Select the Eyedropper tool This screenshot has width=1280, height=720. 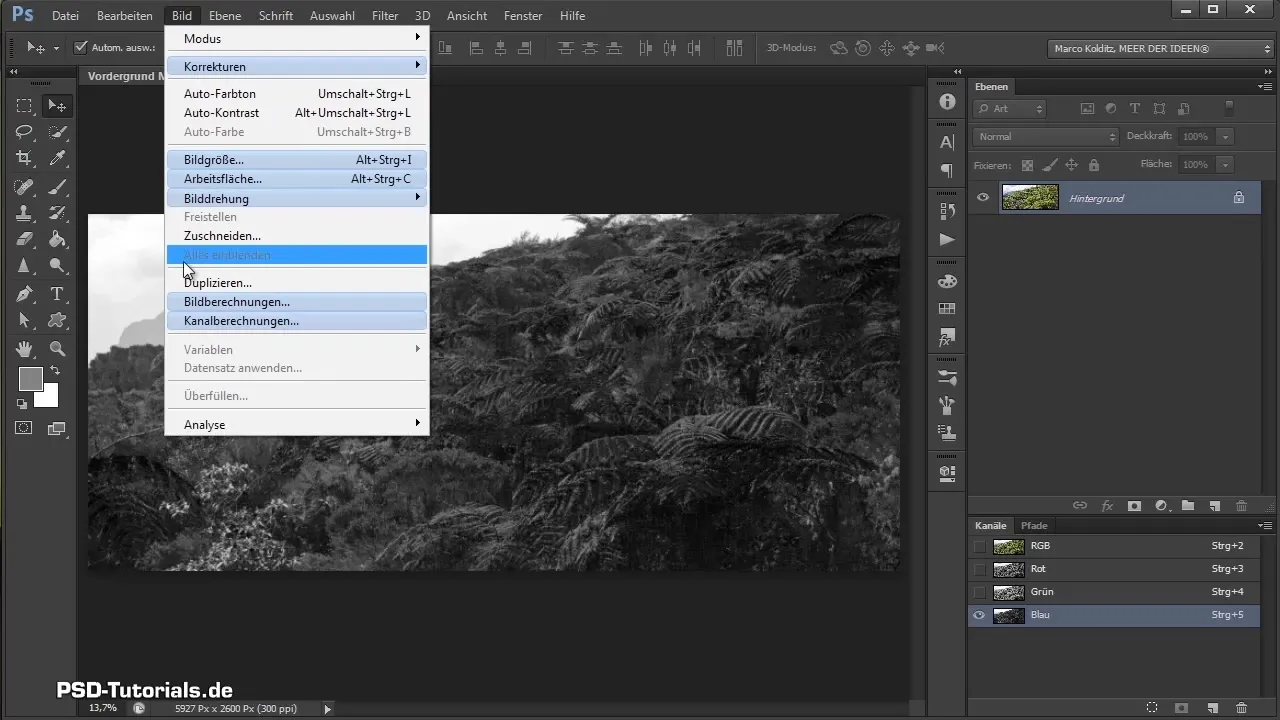click(58, 158)
